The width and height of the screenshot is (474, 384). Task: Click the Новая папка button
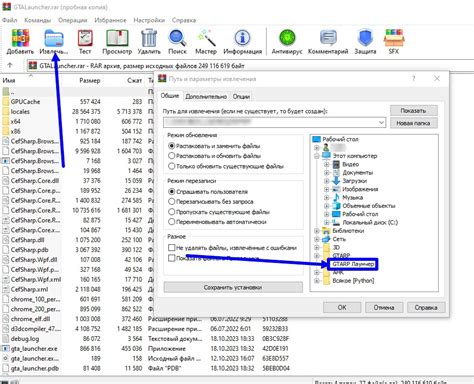coord(413,123)
